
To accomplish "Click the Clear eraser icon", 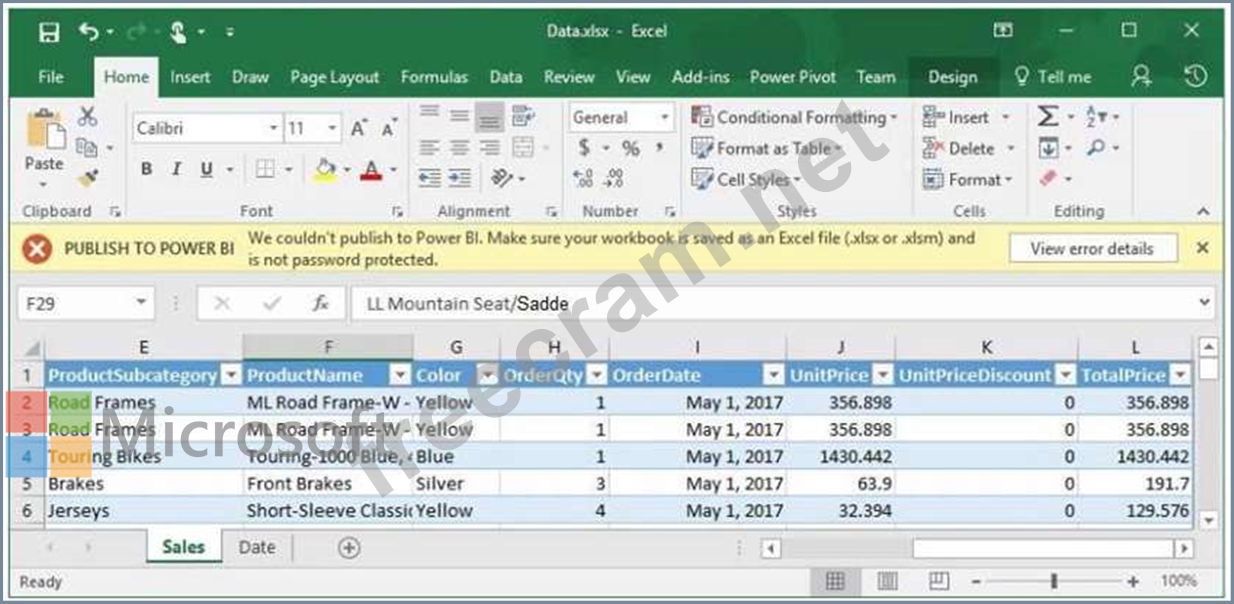I will pyautogui.click(x=1048, y=179).
